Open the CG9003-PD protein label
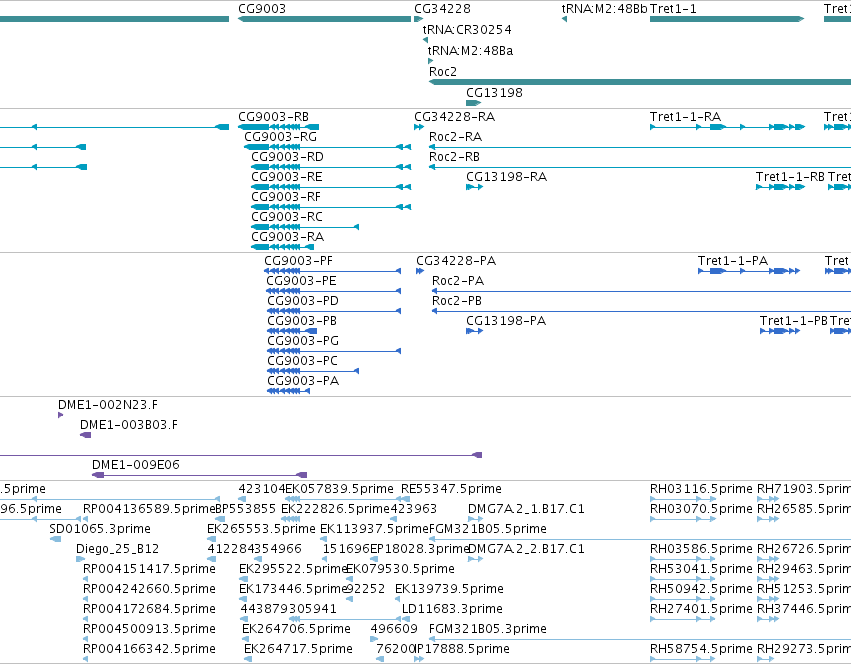The image size is (851, 664). (x=303, y=301)
